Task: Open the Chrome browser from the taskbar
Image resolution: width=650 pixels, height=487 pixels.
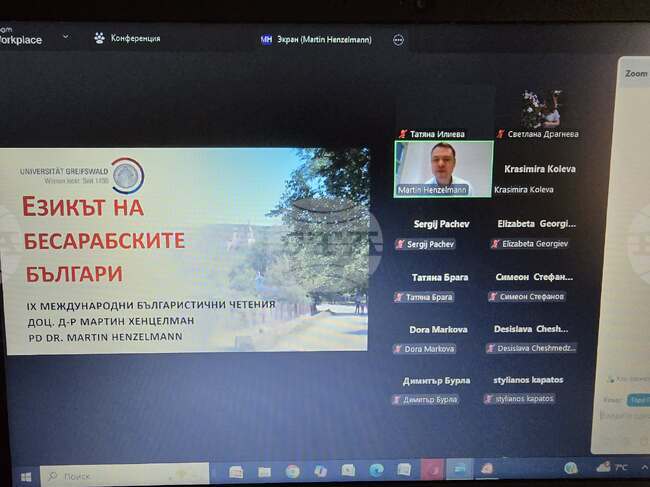Action: (292, 470)
